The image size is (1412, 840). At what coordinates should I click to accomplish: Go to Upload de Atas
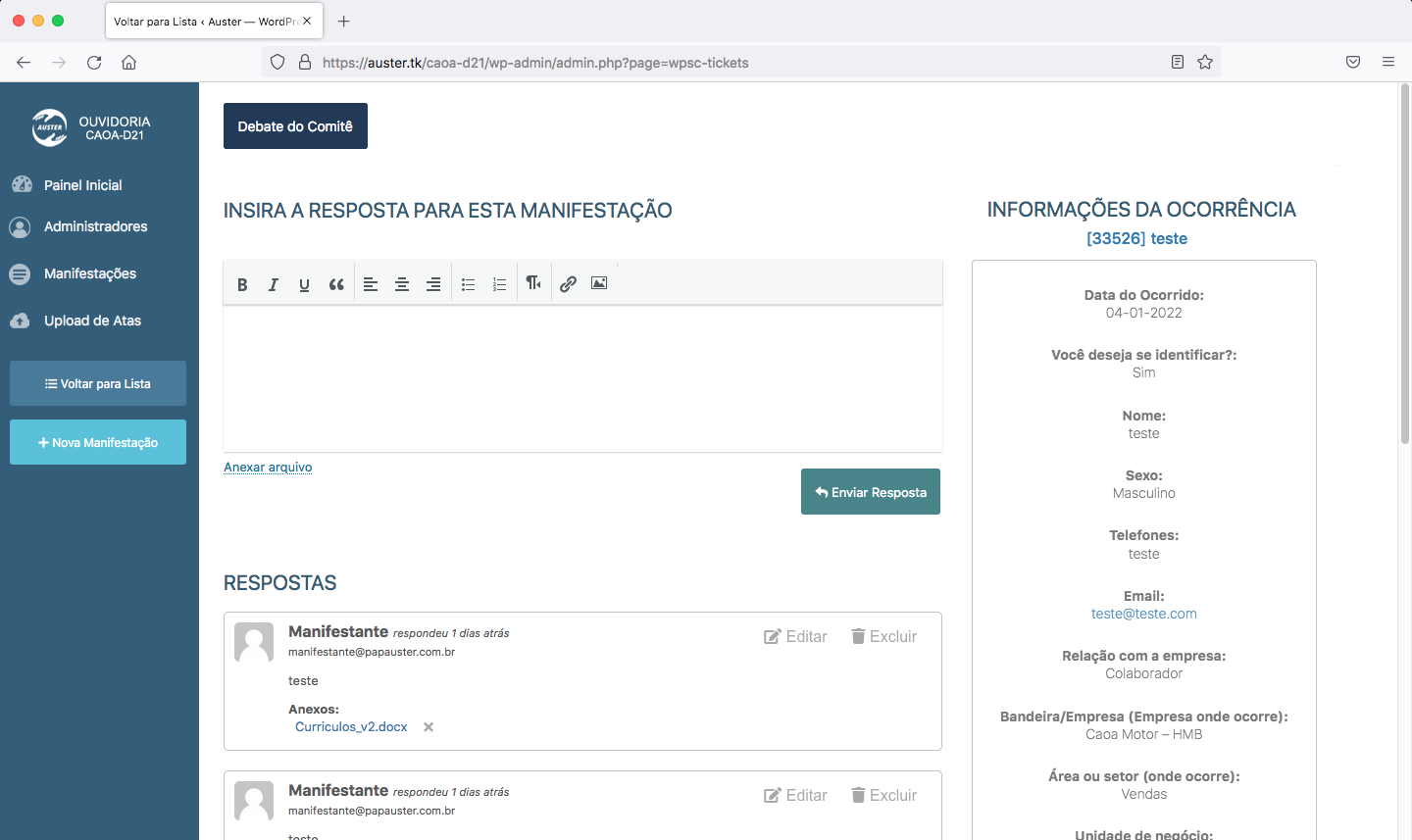click(92, 321)
